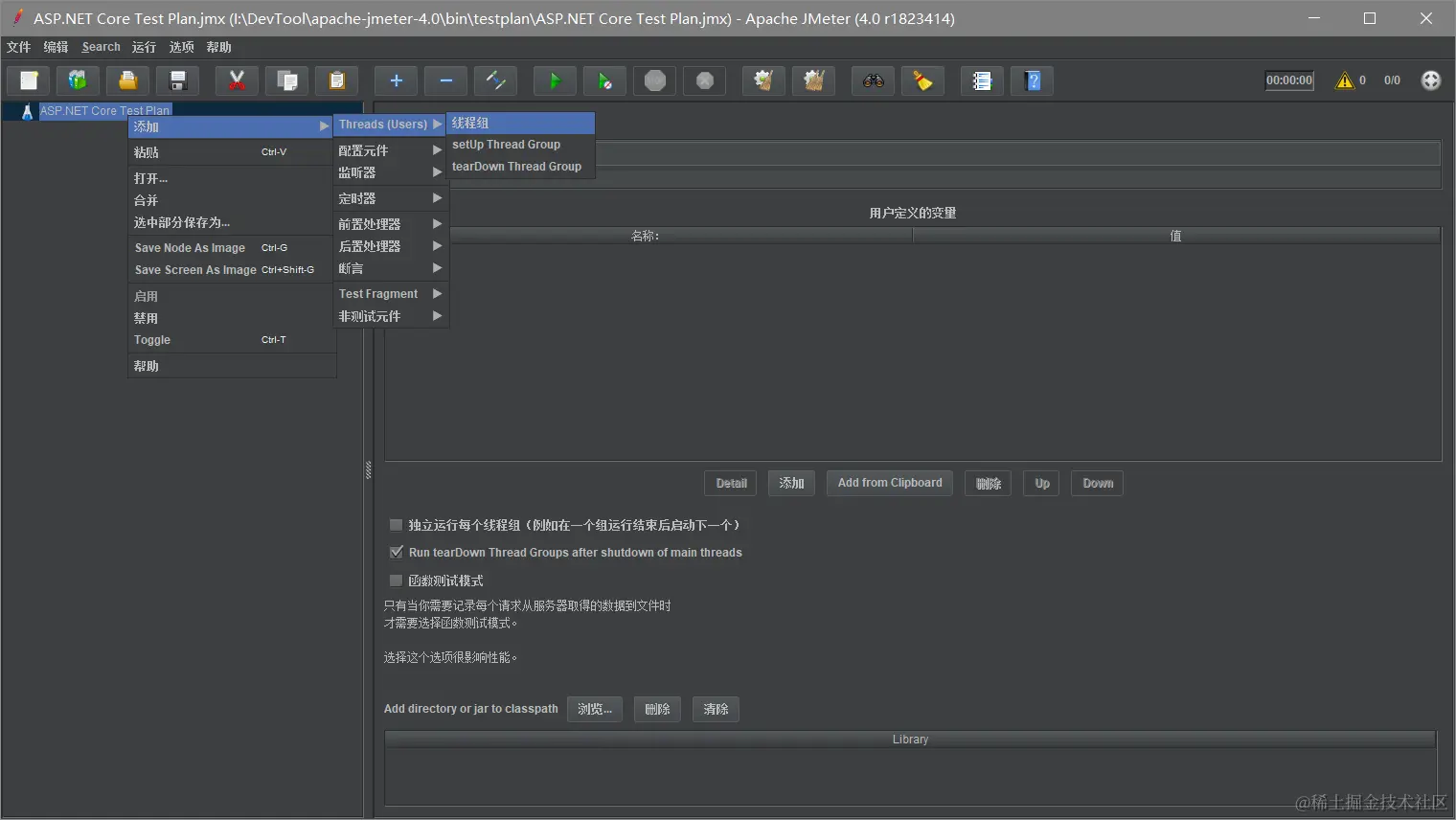
Task: Click the 浏览... classpath button
Action: [595, 709]
